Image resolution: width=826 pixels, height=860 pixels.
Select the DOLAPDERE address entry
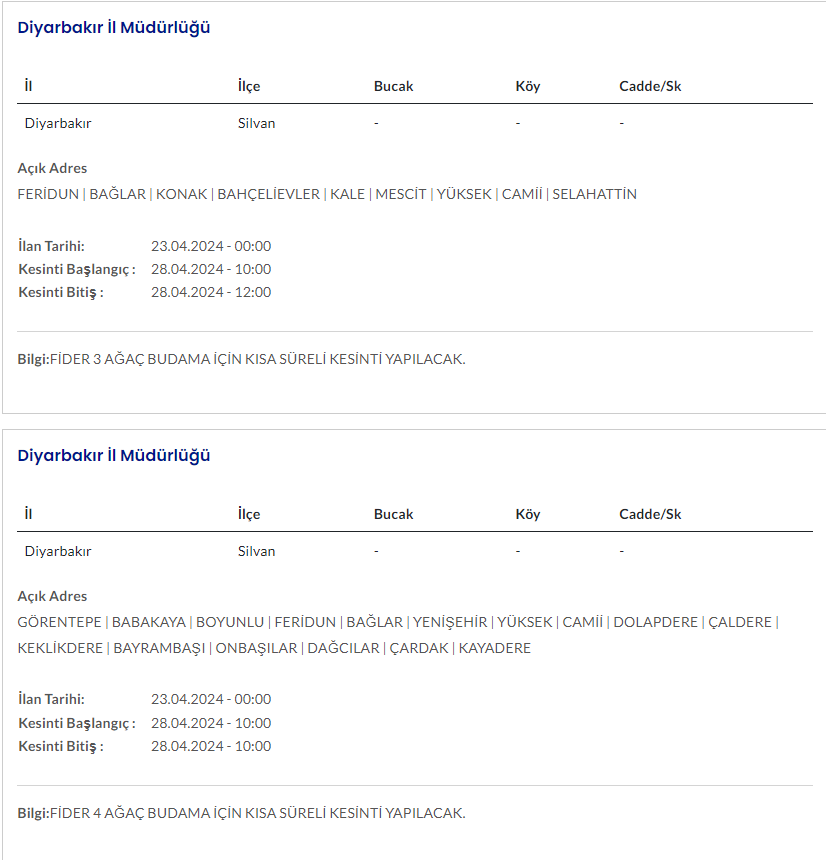point(655,622)
